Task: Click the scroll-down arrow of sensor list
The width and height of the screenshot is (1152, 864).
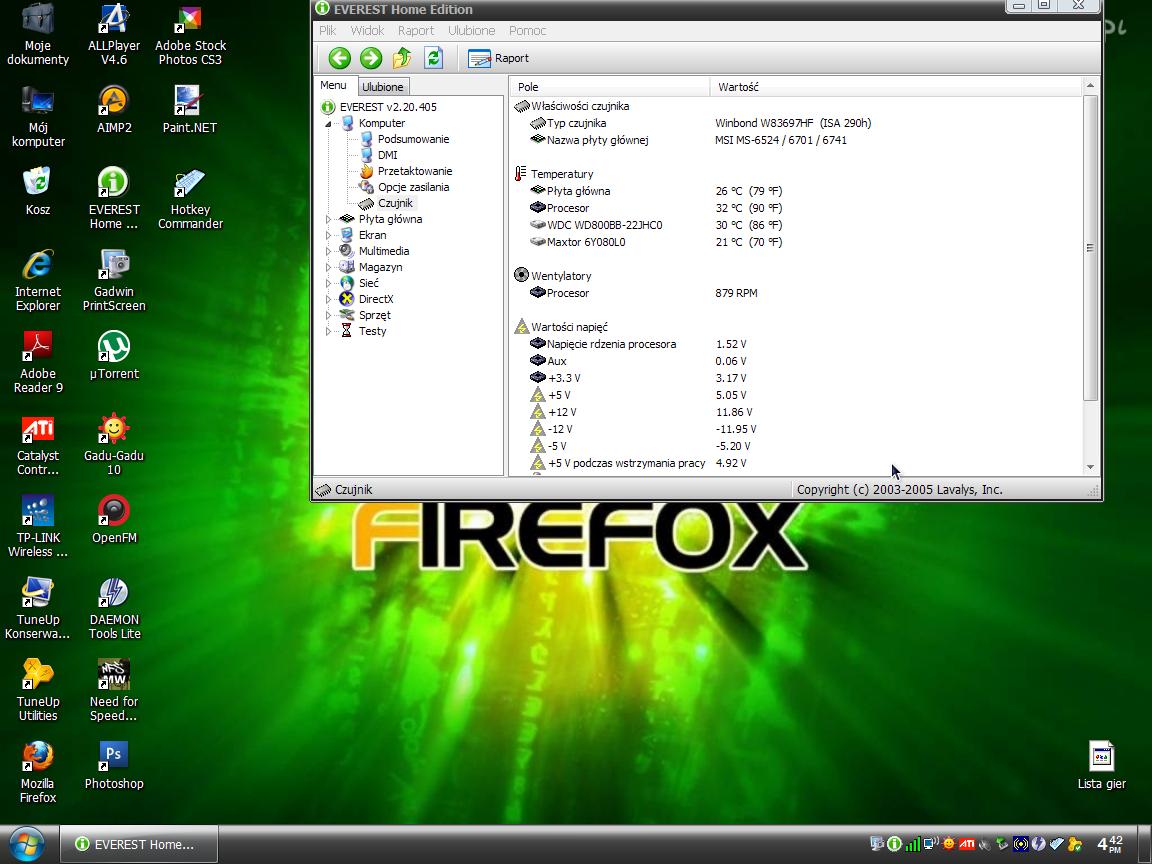Action: click(1090, 467)
